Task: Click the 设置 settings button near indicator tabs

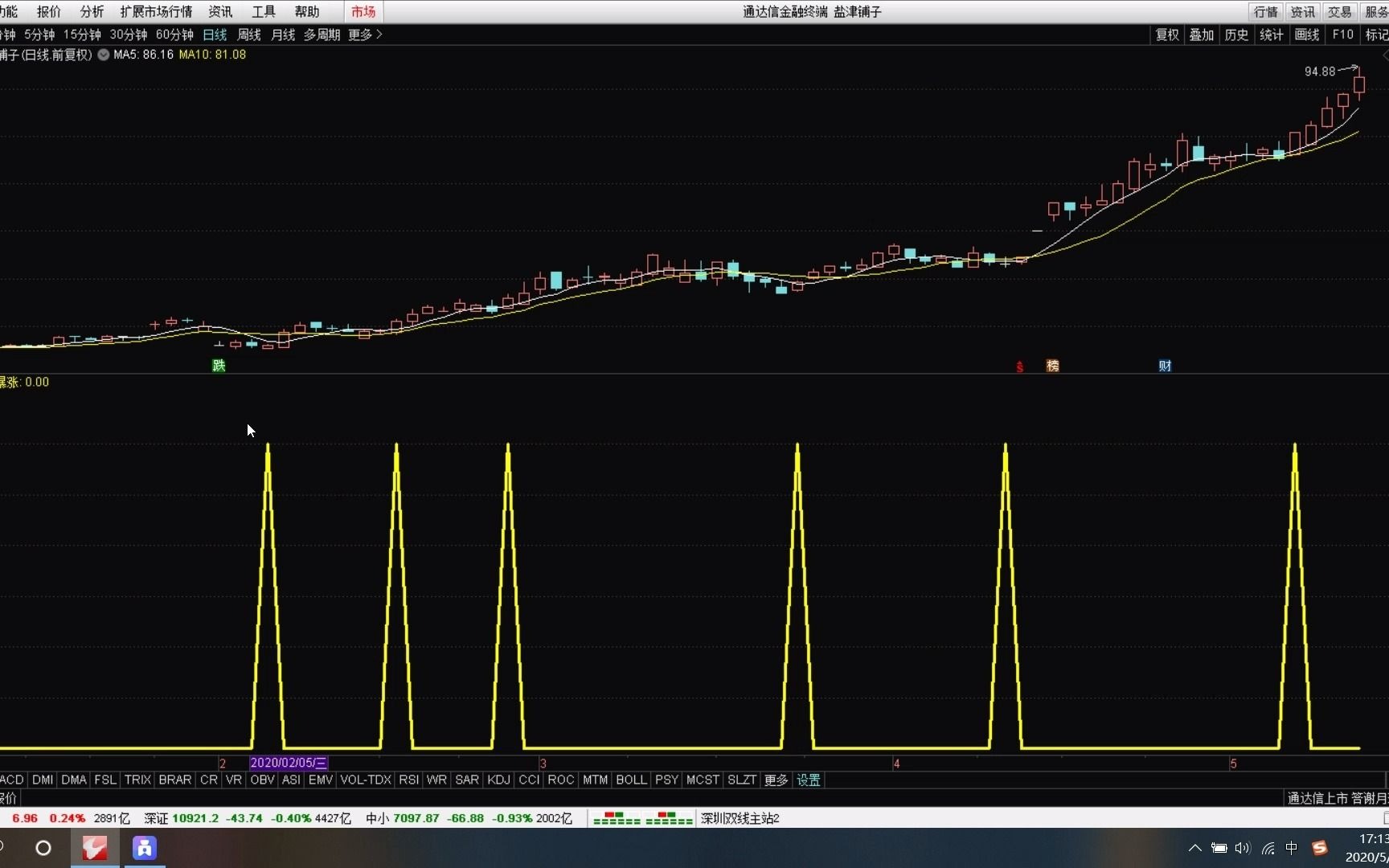Action: 808,780
